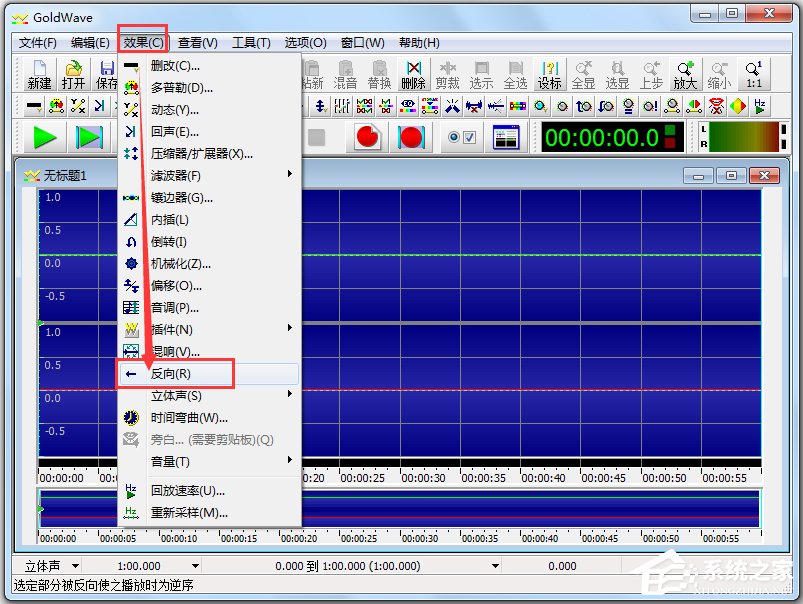This screenshot has height=604, width=803.
Task: Click the red-green diamond effect icon
Action: pos(738,106)
